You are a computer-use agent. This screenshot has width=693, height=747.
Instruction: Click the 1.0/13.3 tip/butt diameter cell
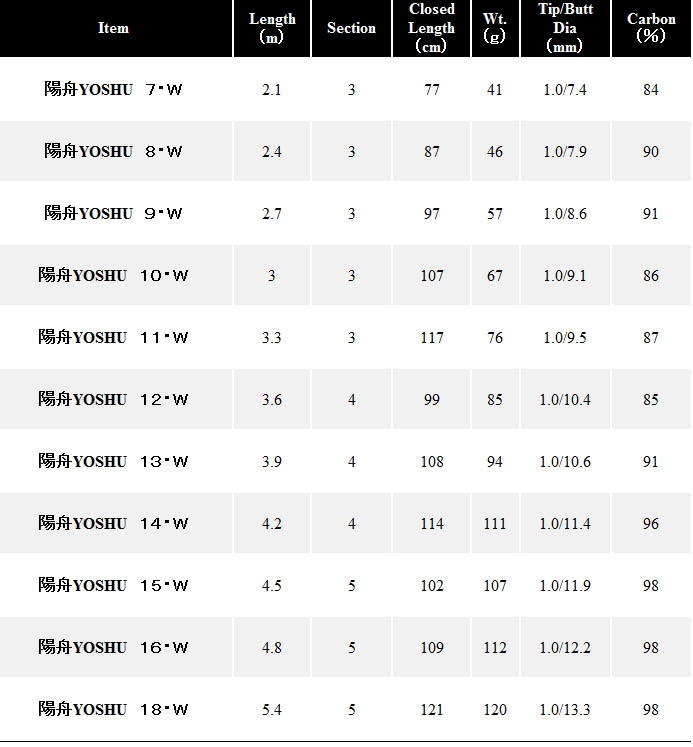[565, 709]
